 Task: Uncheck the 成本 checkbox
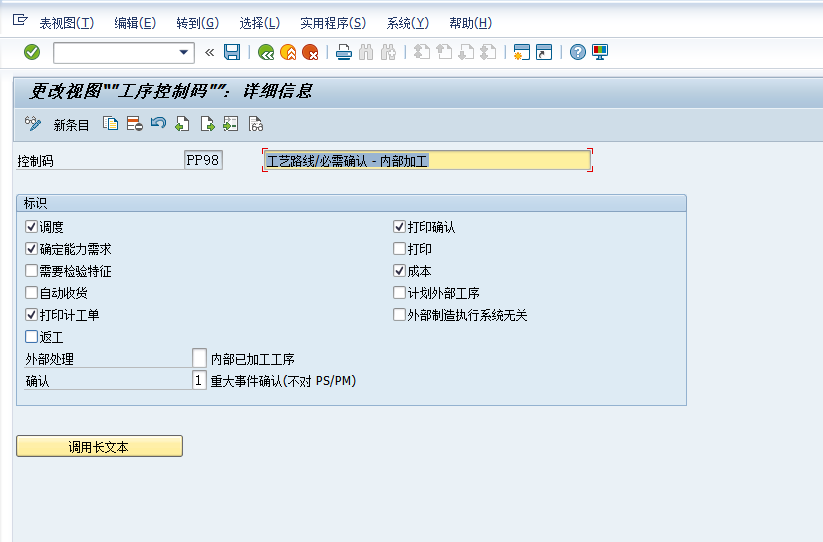399,271
